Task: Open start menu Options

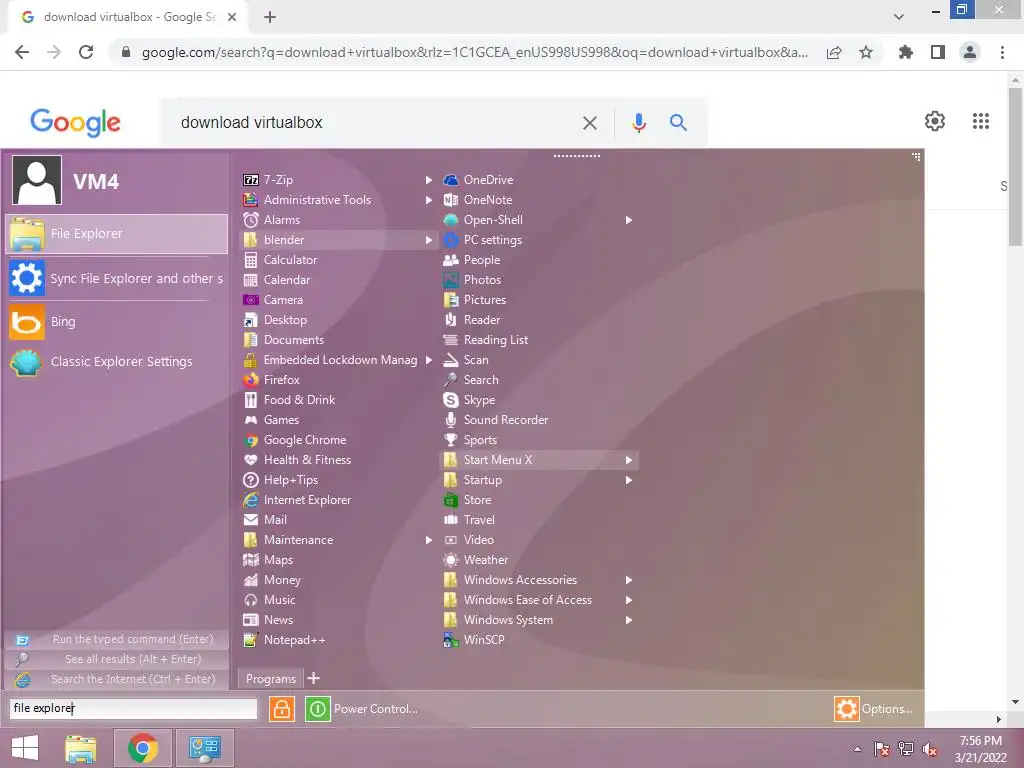Action: point(873,709)
